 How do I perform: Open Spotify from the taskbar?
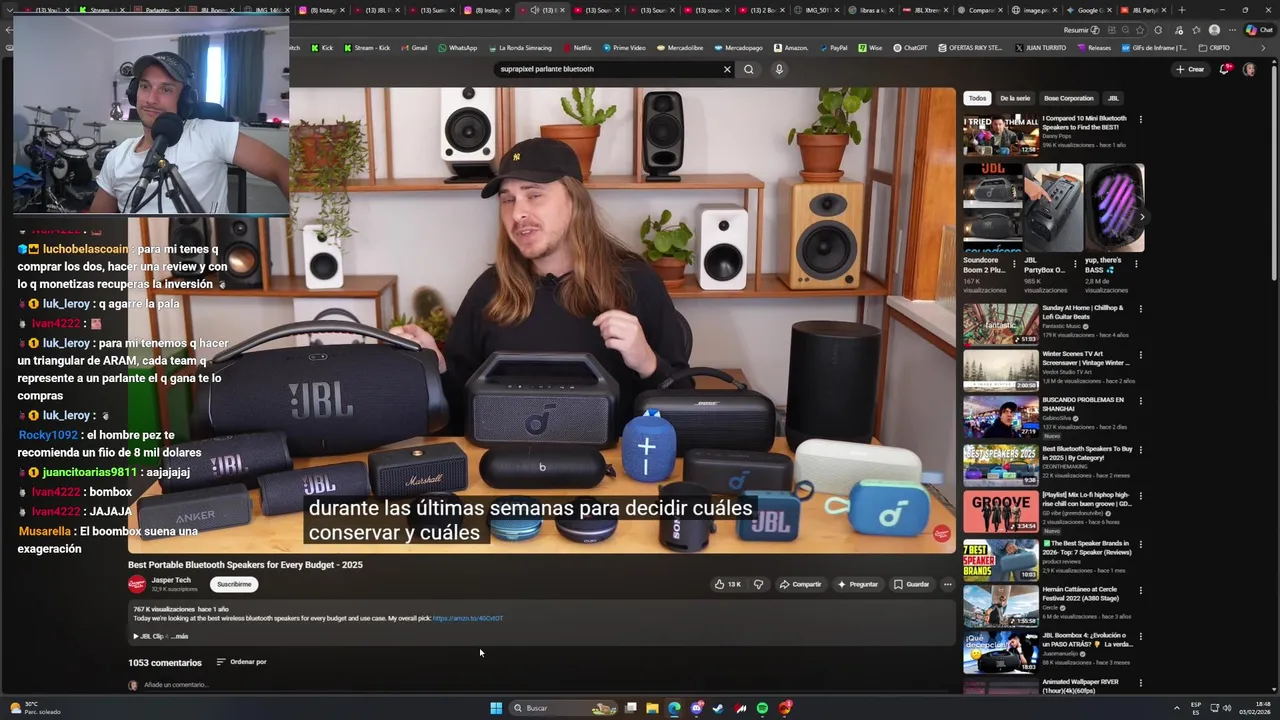[x=762, y=708]
